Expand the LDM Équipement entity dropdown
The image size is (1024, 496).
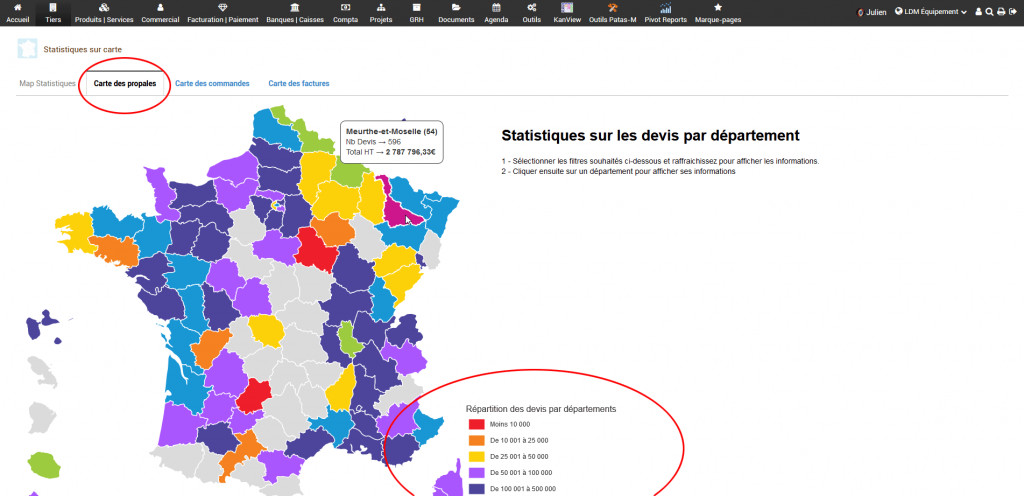pyautogui.click(x=931, y=12)
